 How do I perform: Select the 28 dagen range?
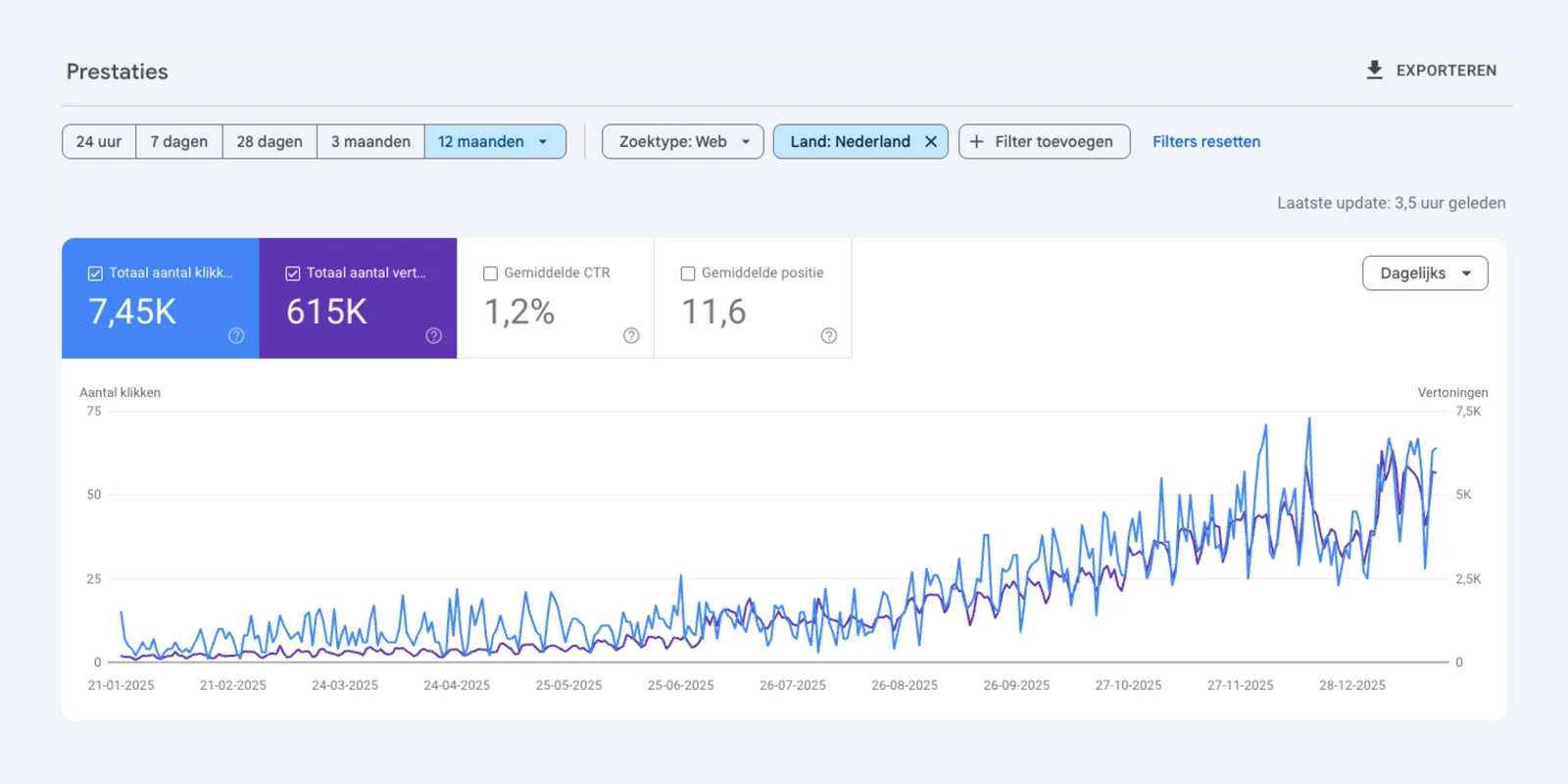click(x=269, y=142)
